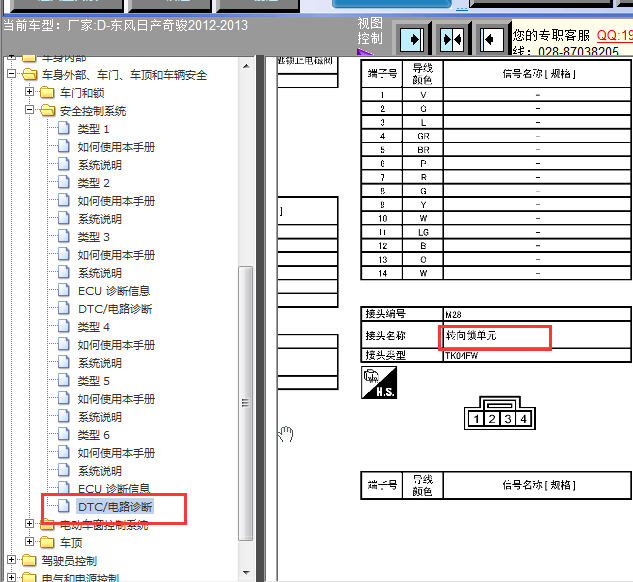Click the H.S. harness side icon
Viewport: 633px width, 582px height.
click(x=379, y=383)
